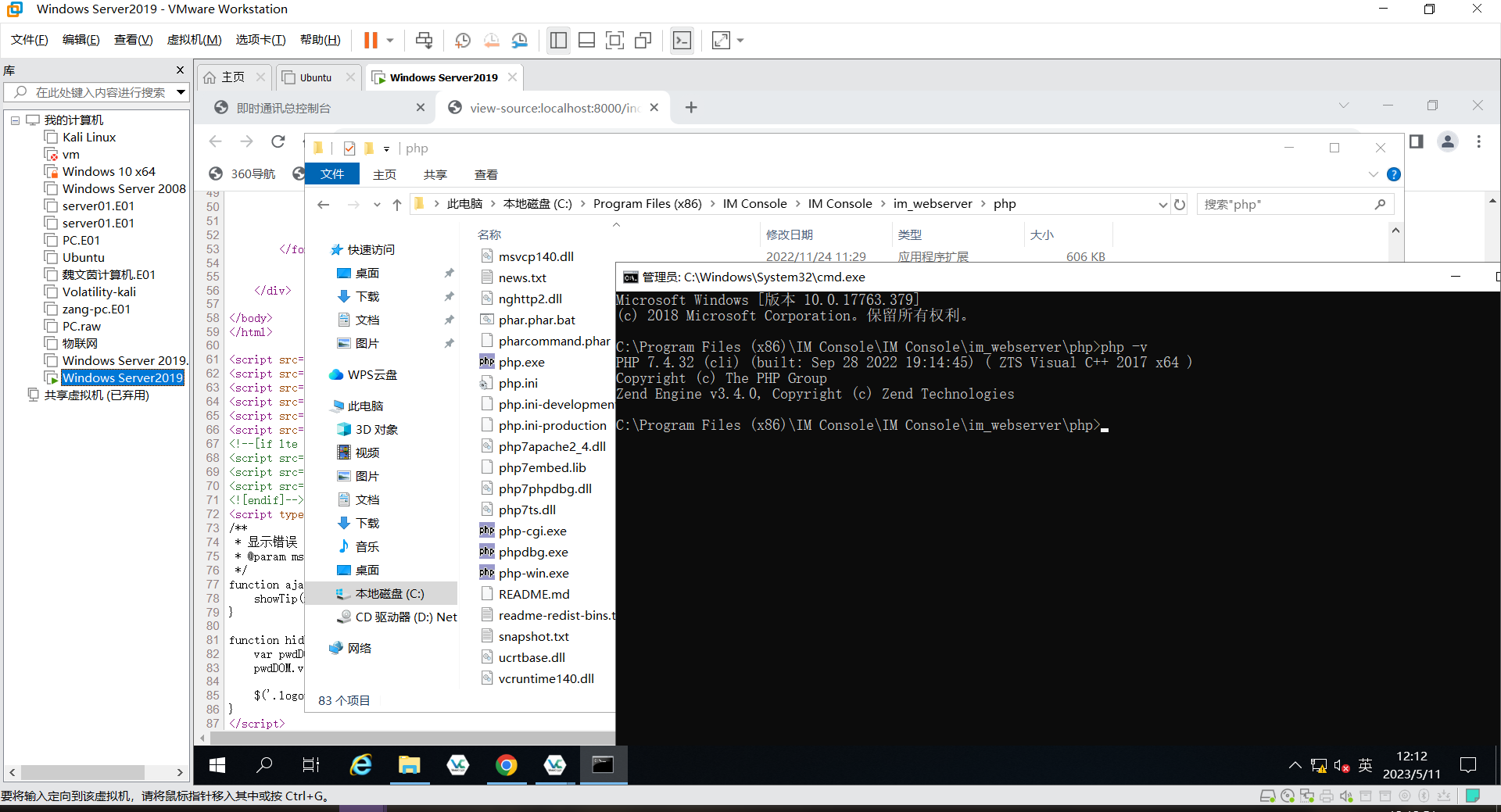
Task: Select the php-cgi.exe file
Action: click(x=523, y=531)
